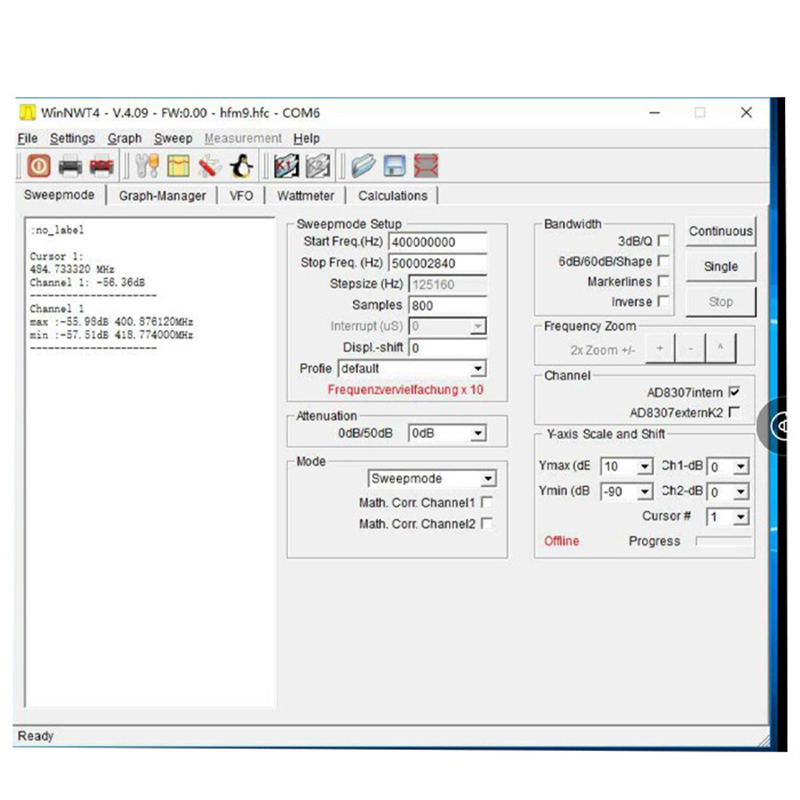
Task: Expand the Profile dropdown set to default
Action: click(x=478, y=369)
